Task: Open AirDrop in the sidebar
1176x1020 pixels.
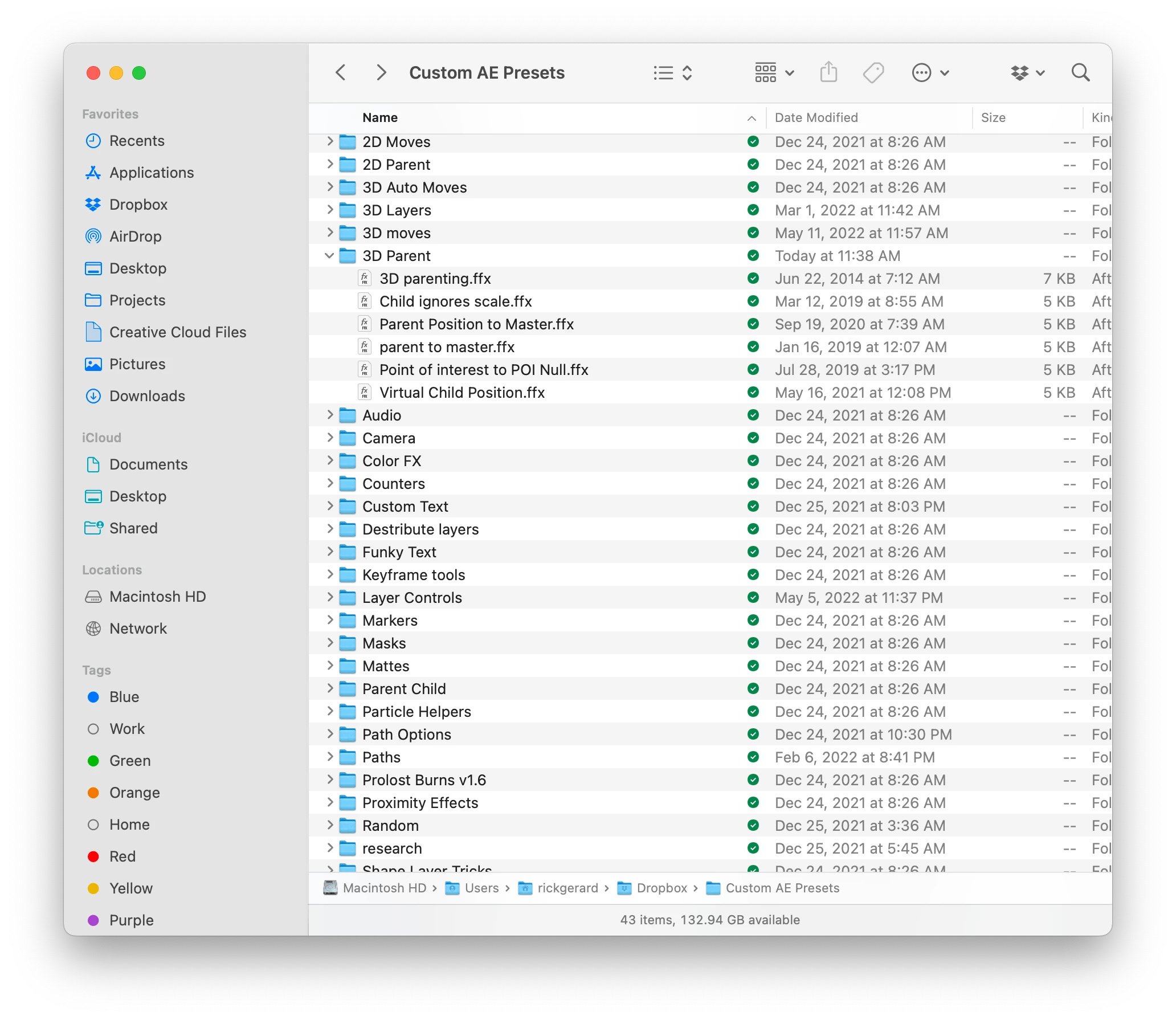Action: coord(135,236)
